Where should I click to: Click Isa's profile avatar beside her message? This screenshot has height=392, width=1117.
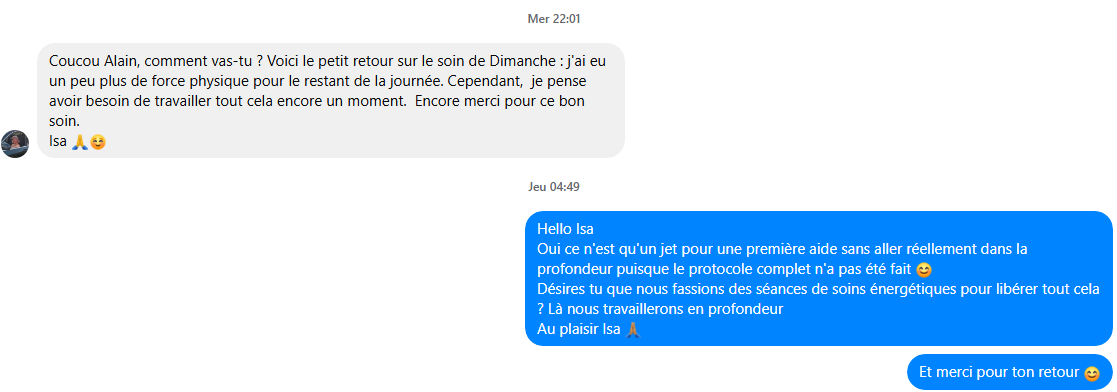coord(15,143)
